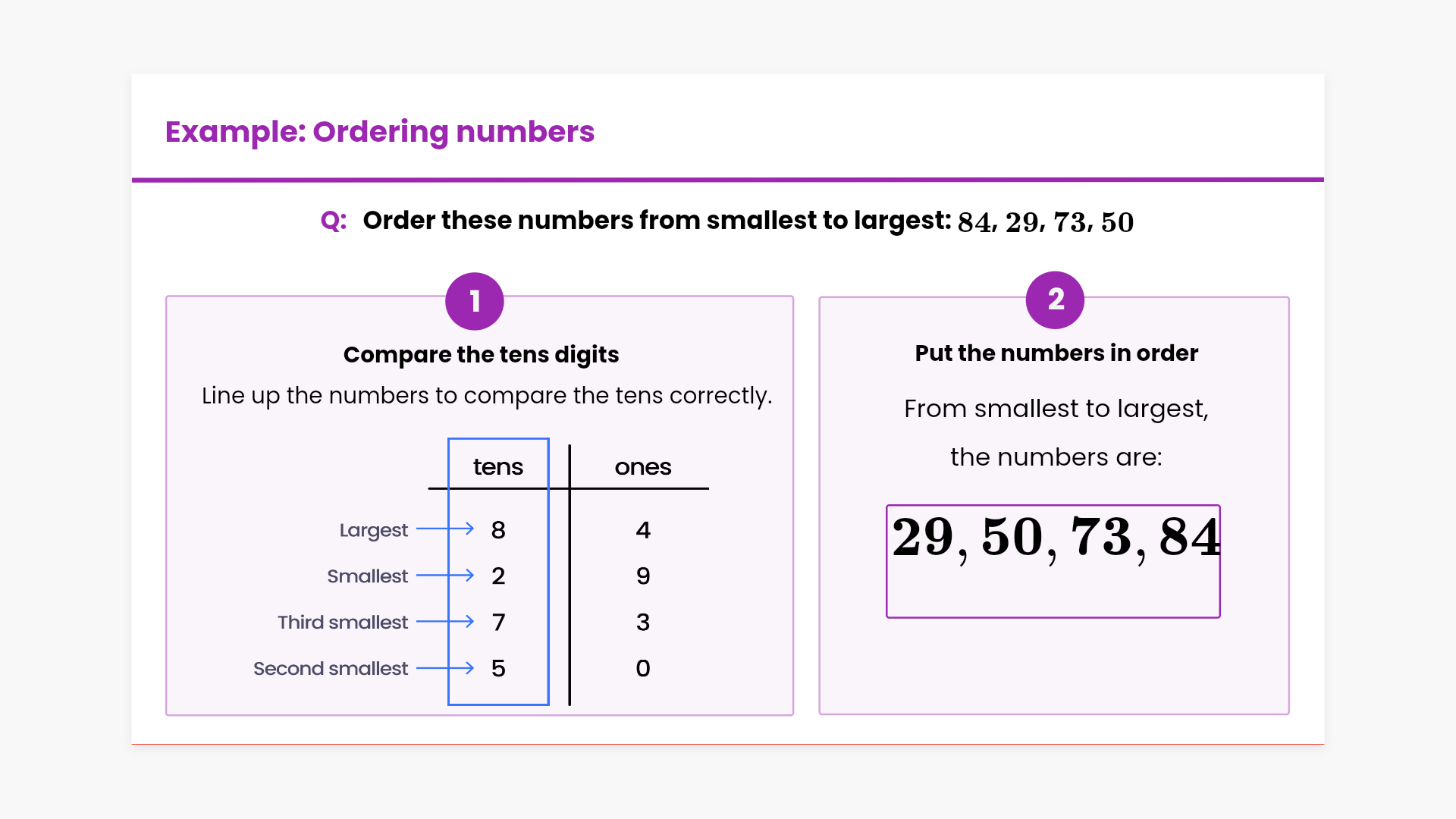Select ones digit 9 in the table
Screen dimensions: 1456x819
pos(643,576)
